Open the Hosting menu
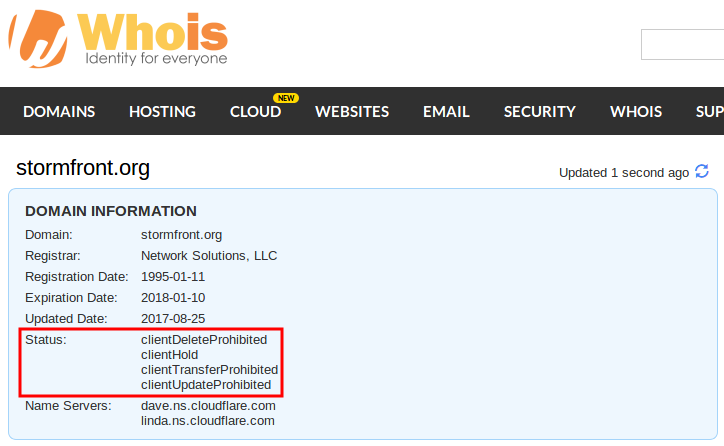This screenshot has width=724, height=446. click(162, 112)
